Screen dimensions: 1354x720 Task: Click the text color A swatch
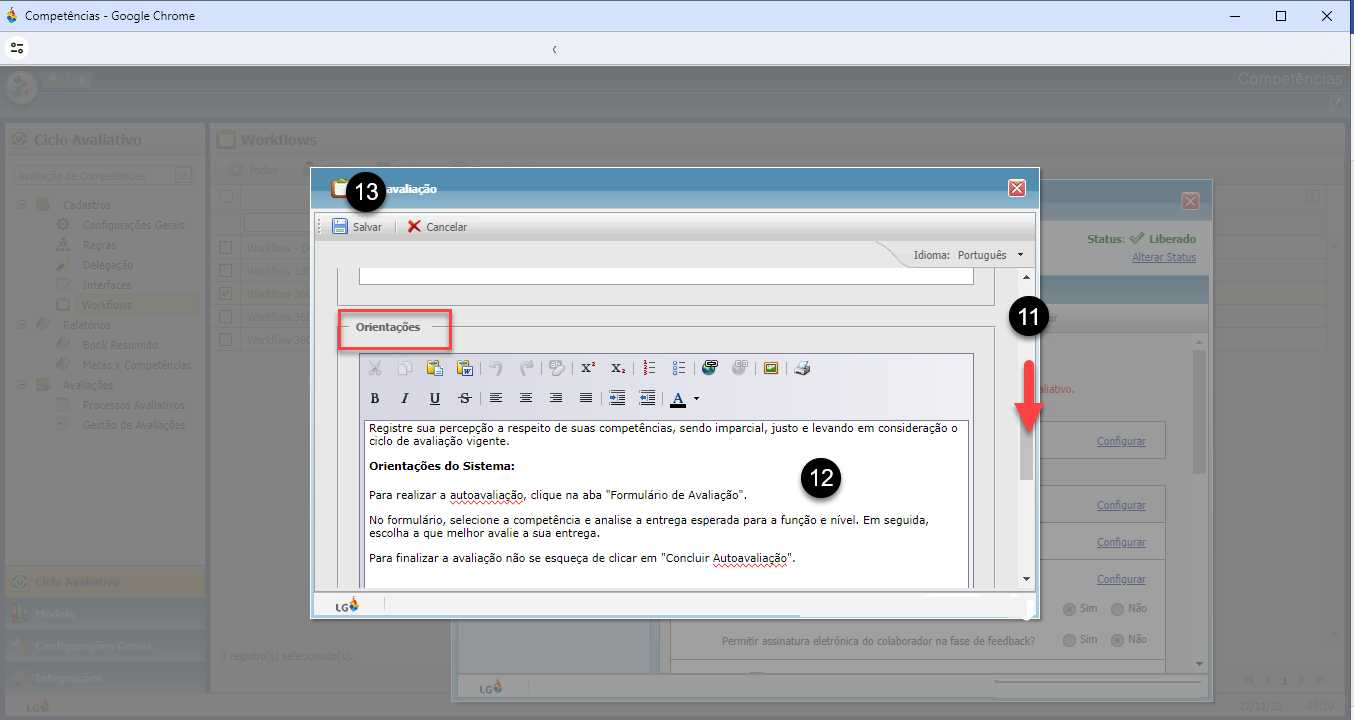pos(678,398)
